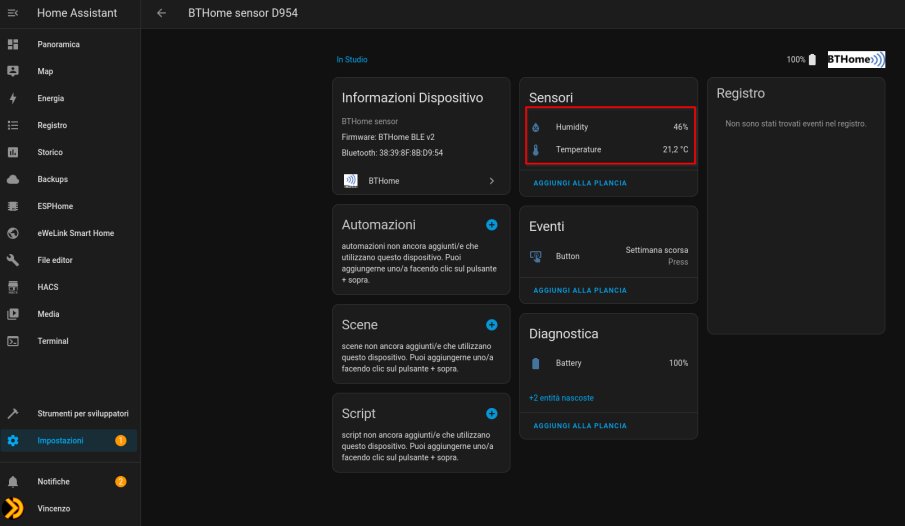
Task: Open the Energia lightning icon
Action: coord(13,98)
